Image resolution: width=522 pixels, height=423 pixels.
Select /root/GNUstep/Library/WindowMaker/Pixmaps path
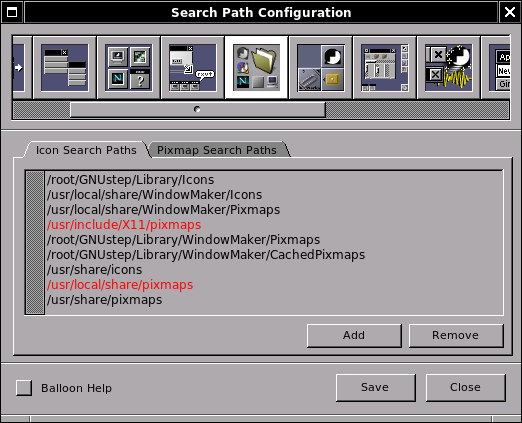coord(274,240)
